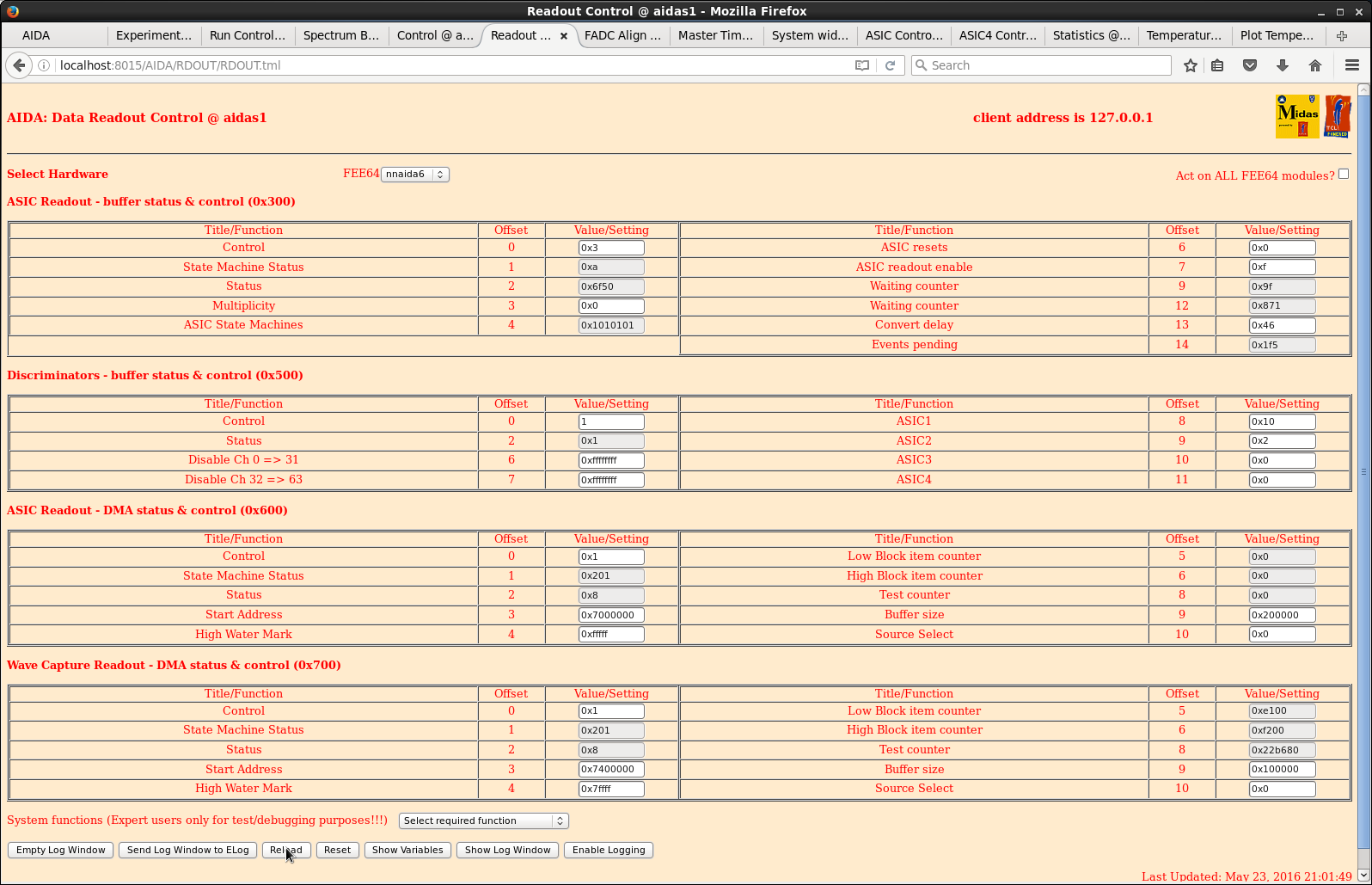Image resolution: width=1372 pixels, height=885 pixels.
Task: Click the Show Variables button
Action: pyautogui.click(x=407, y=850)
